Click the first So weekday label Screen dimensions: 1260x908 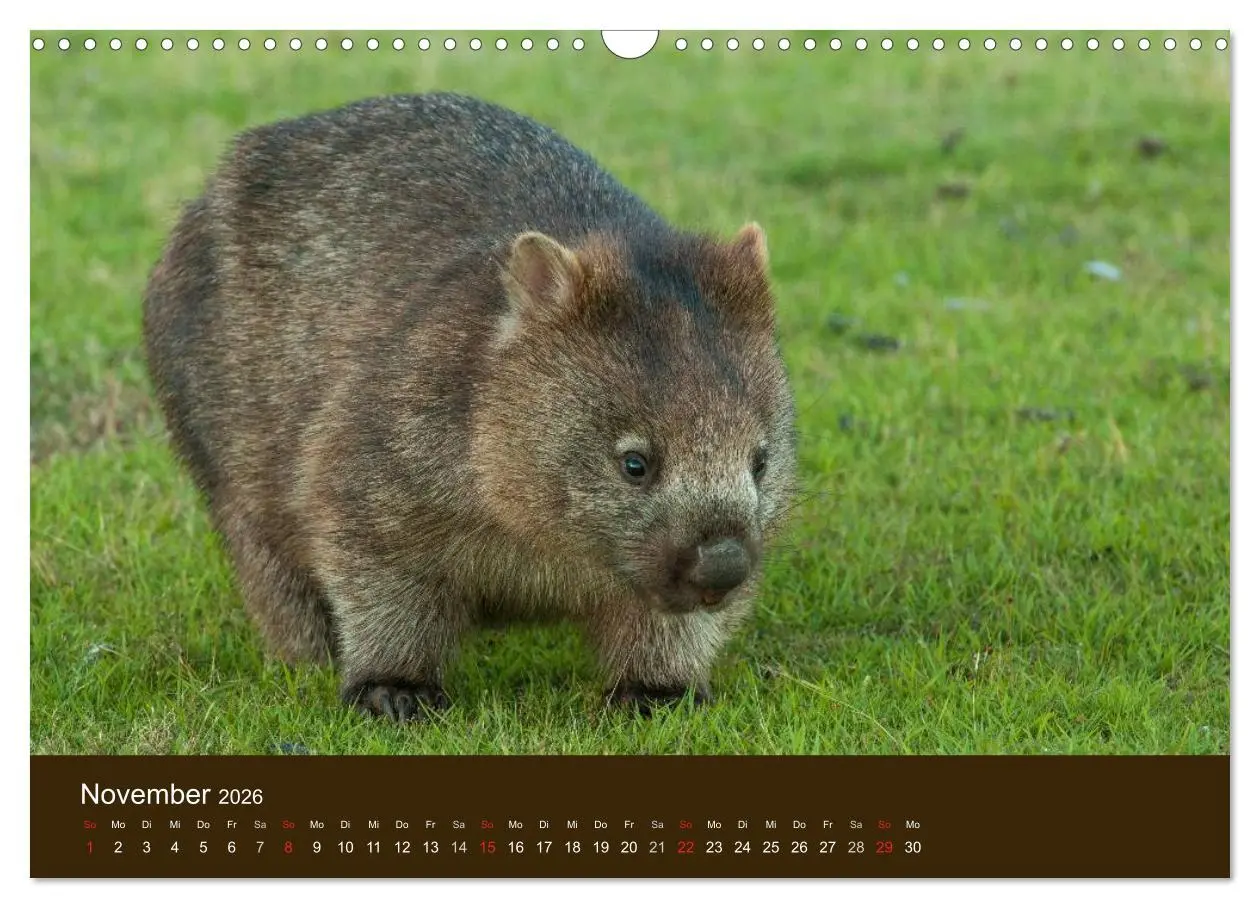[89, 822]
